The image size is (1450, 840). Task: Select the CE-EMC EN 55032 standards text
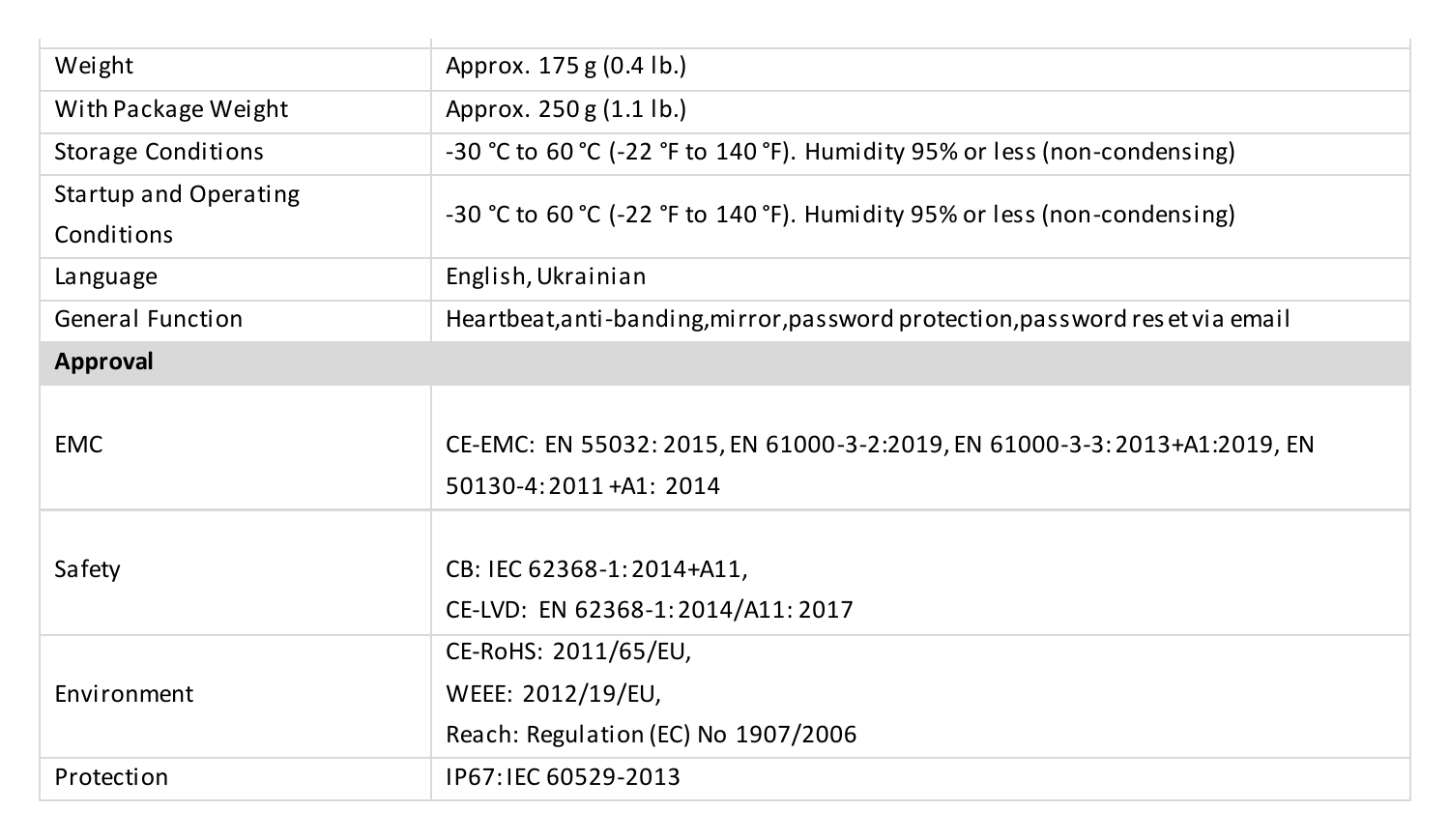click(880, 465)
